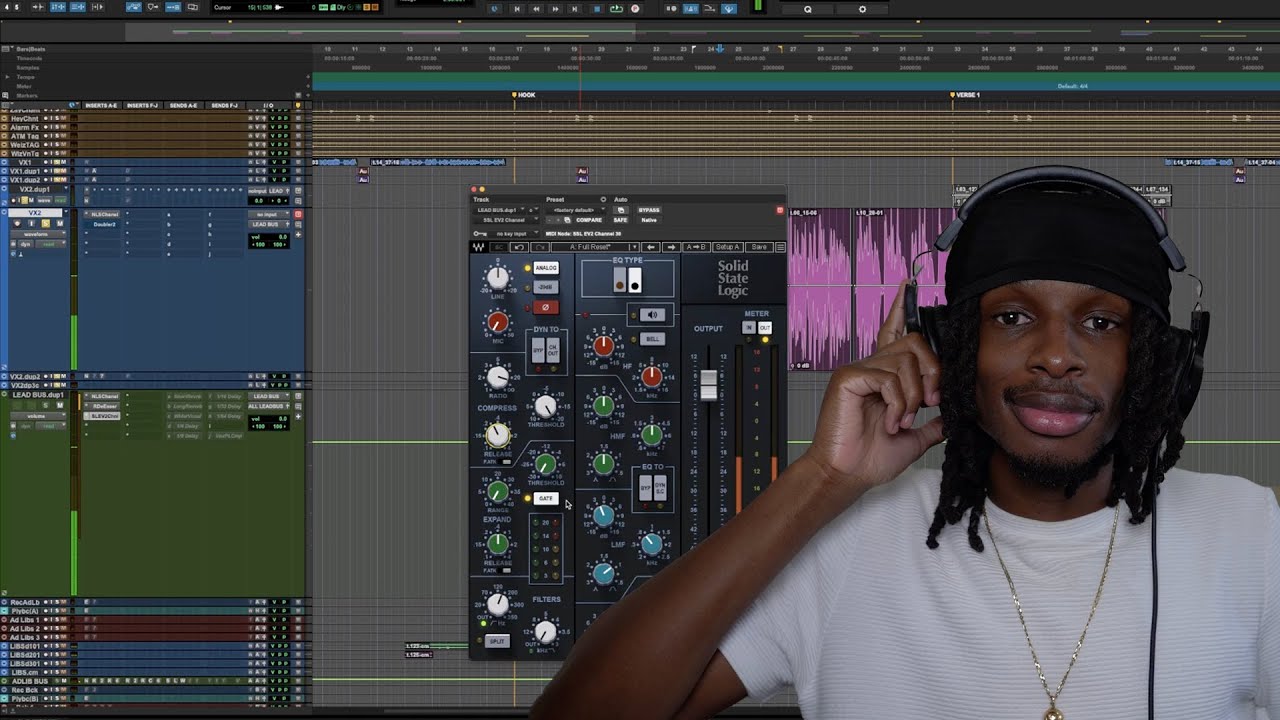Select the METER OUT button
1280x720 pixels.
(765, 327)
